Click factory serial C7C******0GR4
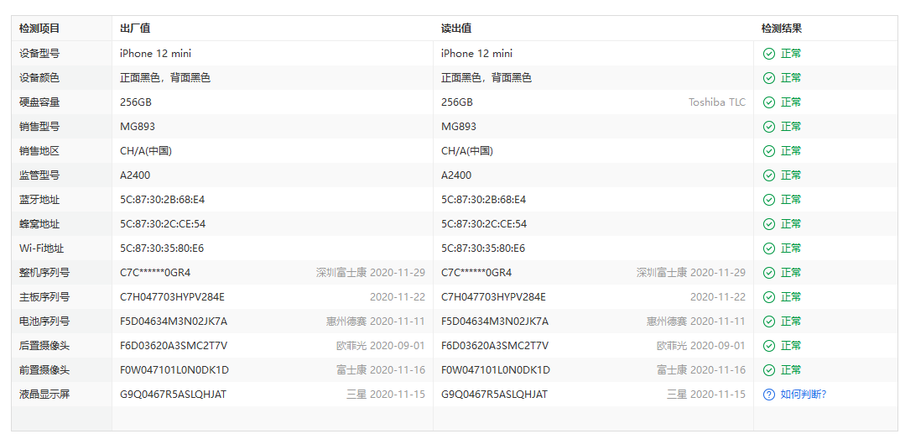The image size is (900, 434). (x=155, y=273)
